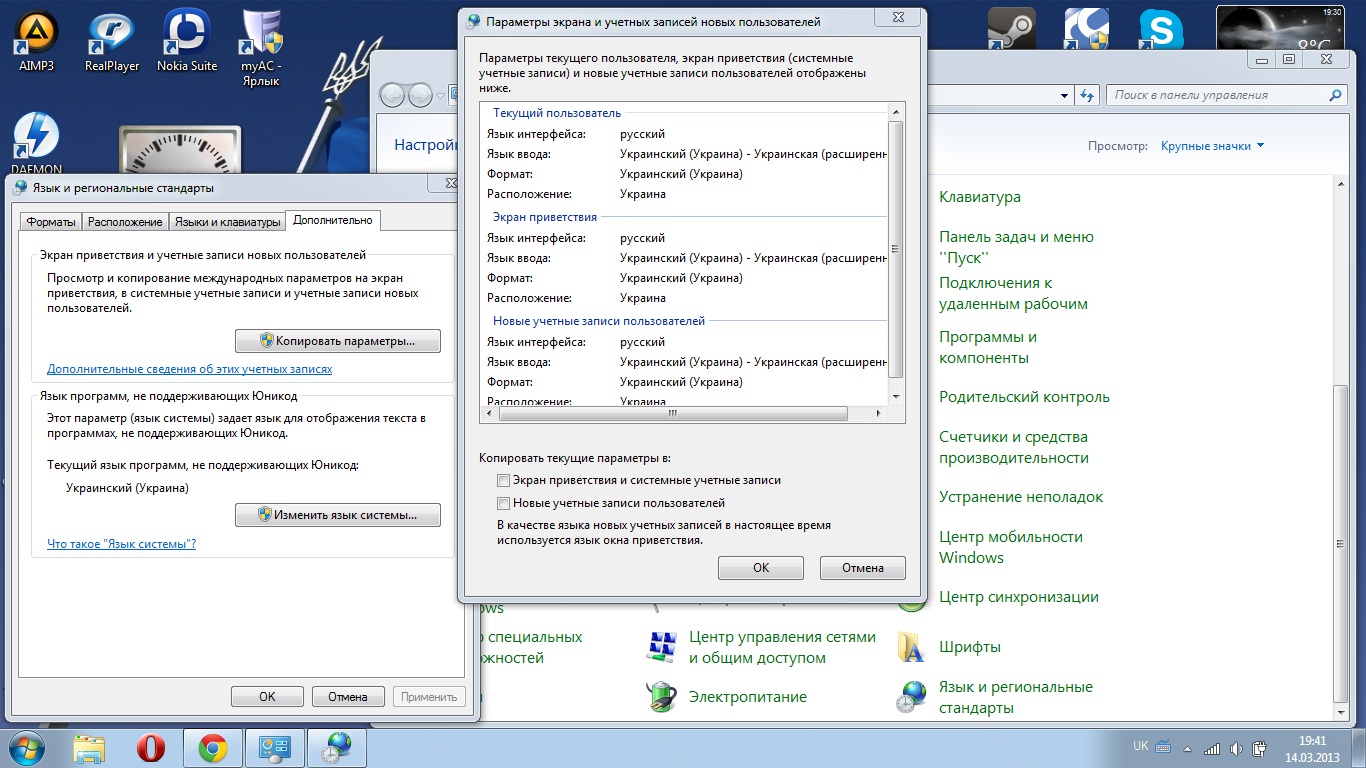Expand the Крупные значки view dropdown
Image resolution: width=1366 pixels, height=768 pixels.
tap(1212, 146)
